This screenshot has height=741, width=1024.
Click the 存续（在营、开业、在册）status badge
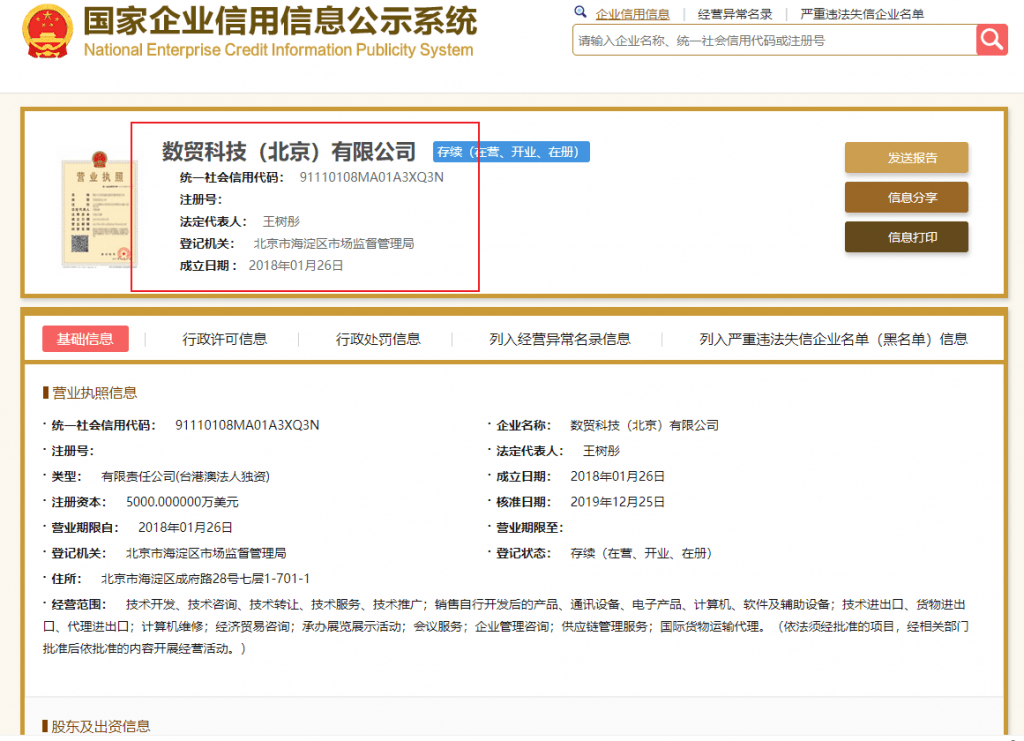click(511, 152)
